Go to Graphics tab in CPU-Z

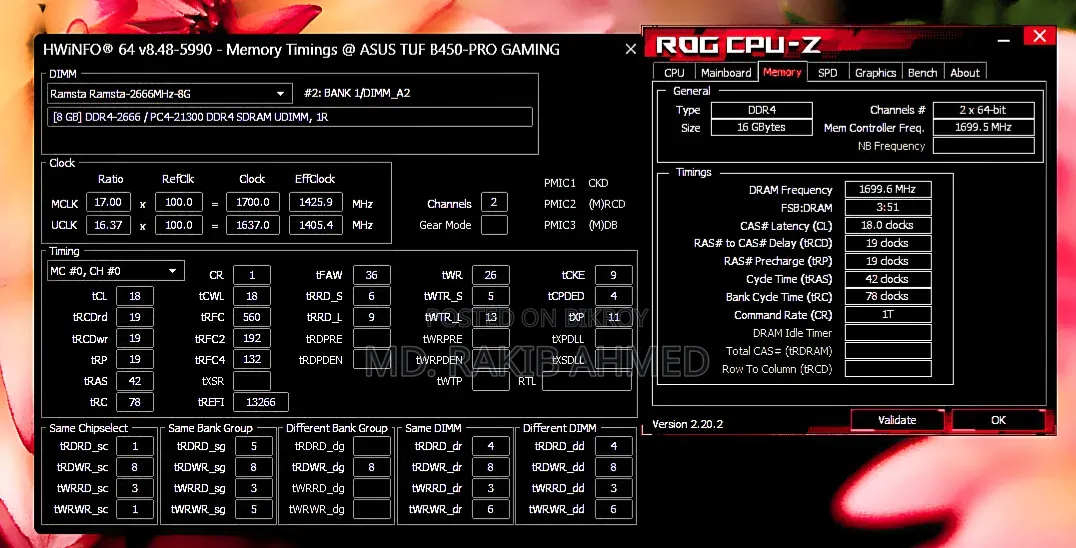875,73
